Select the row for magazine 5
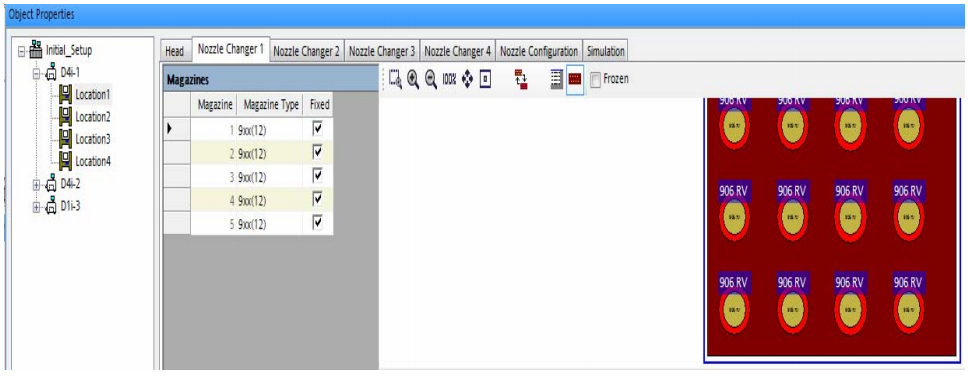 tap(248, 224)
